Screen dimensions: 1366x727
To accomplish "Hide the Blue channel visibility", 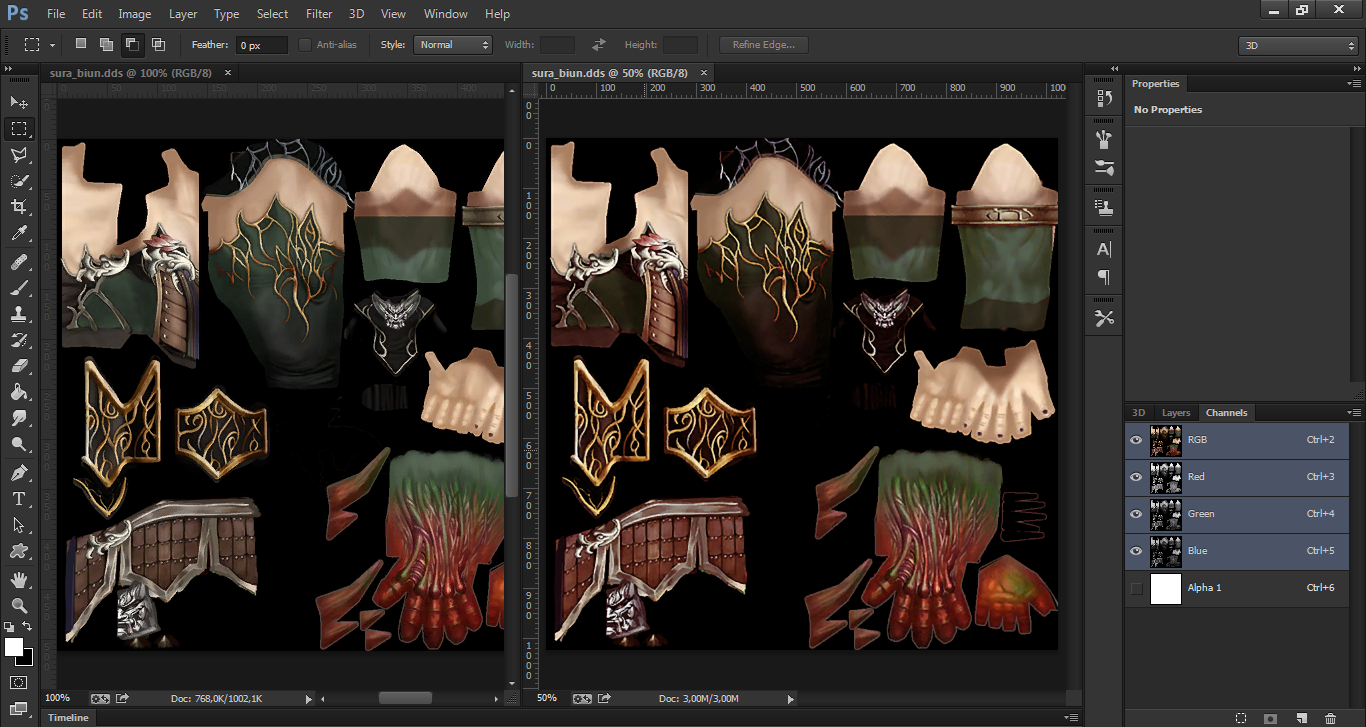I will [x=1136, y=551].
